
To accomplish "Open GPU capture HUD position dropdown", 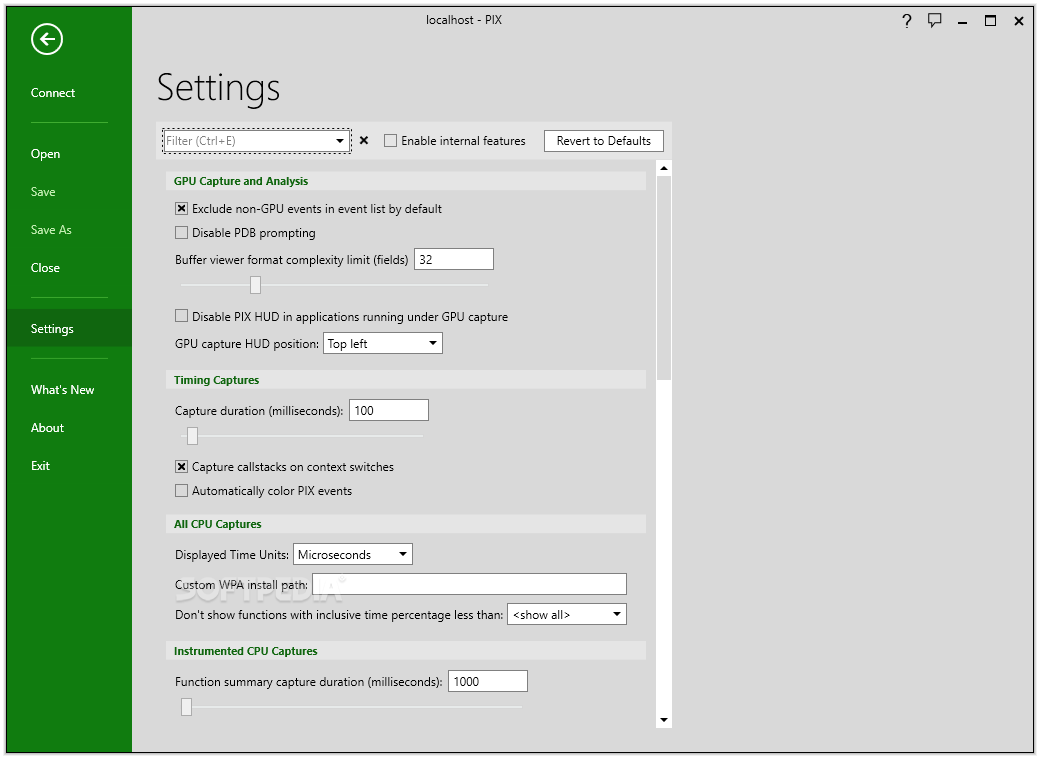I will click(x=383, y=343).
